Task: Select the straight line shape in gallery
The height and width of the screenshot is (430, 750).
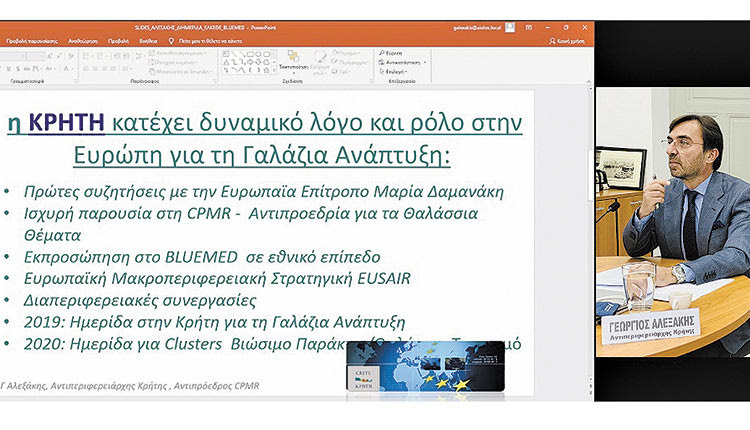Action: point(234,54)
